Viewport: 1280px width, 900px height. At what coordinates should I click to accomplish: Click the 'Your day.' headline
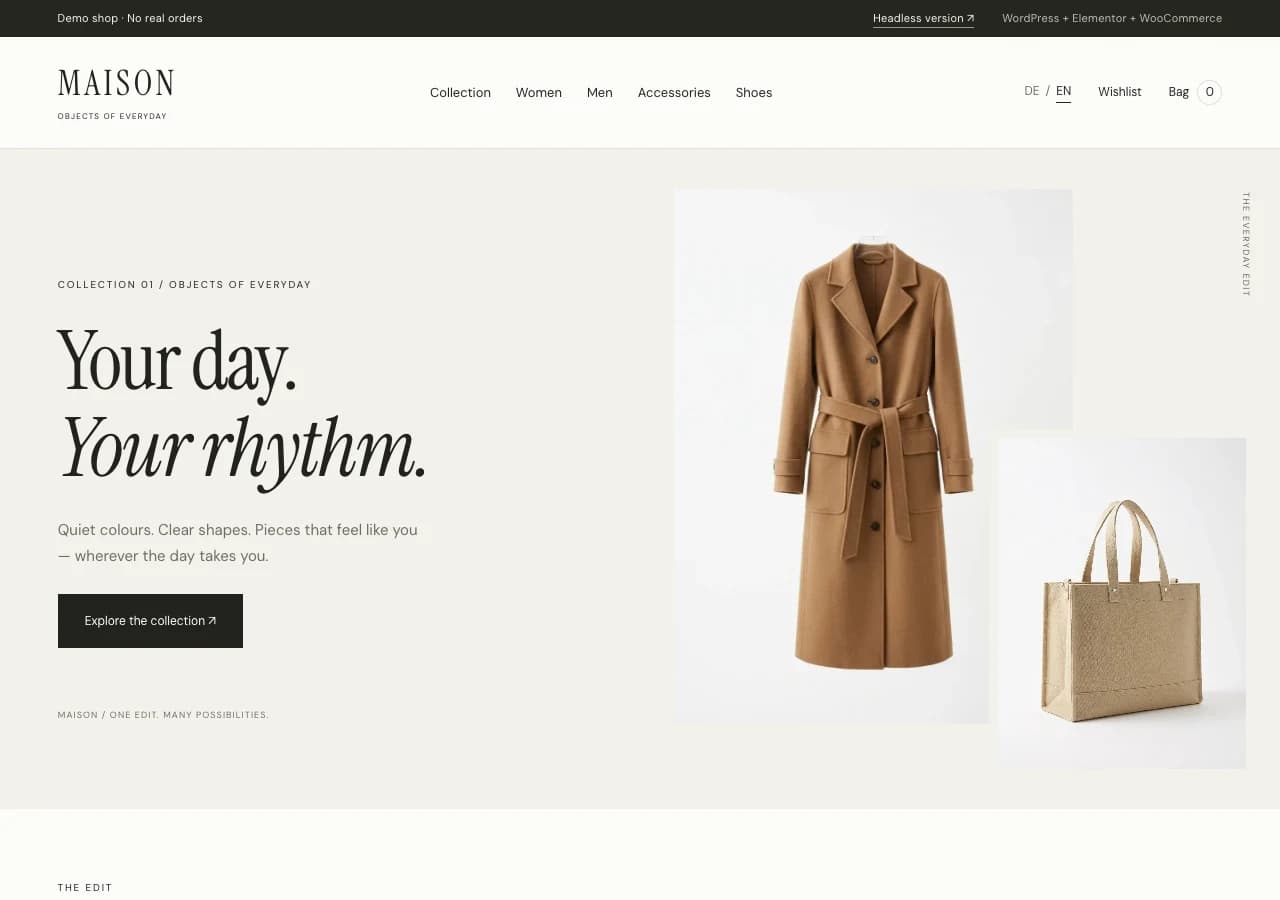coord(177,362)
